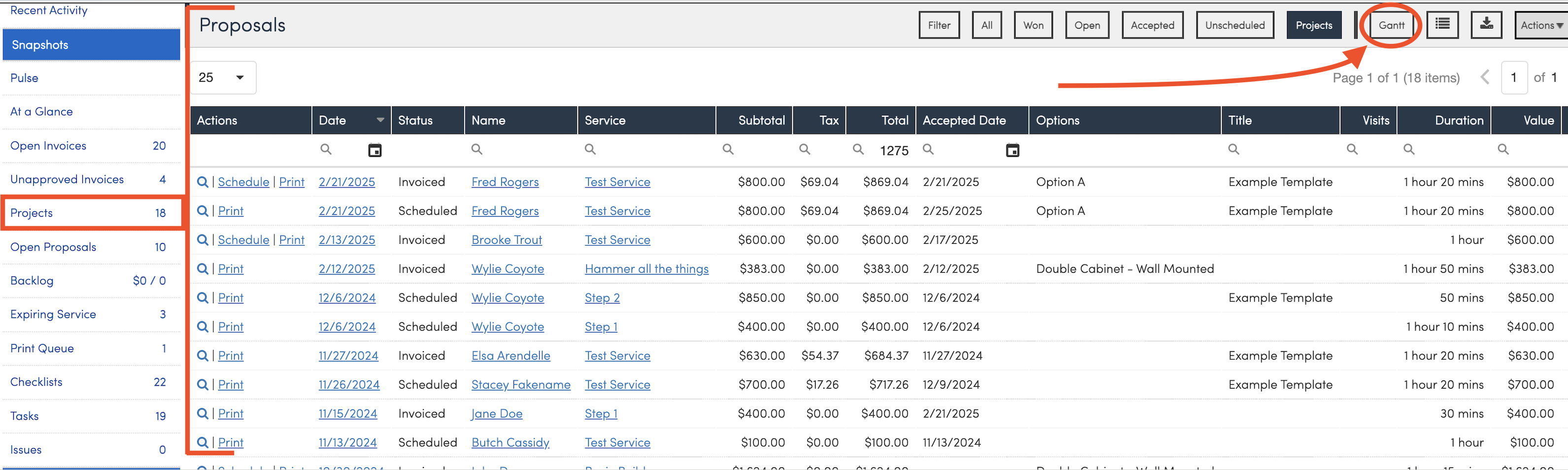Filter proposals by Won
This screenshot has width=1568, height=470.
pyautogui.click(x=1033, y=25)
